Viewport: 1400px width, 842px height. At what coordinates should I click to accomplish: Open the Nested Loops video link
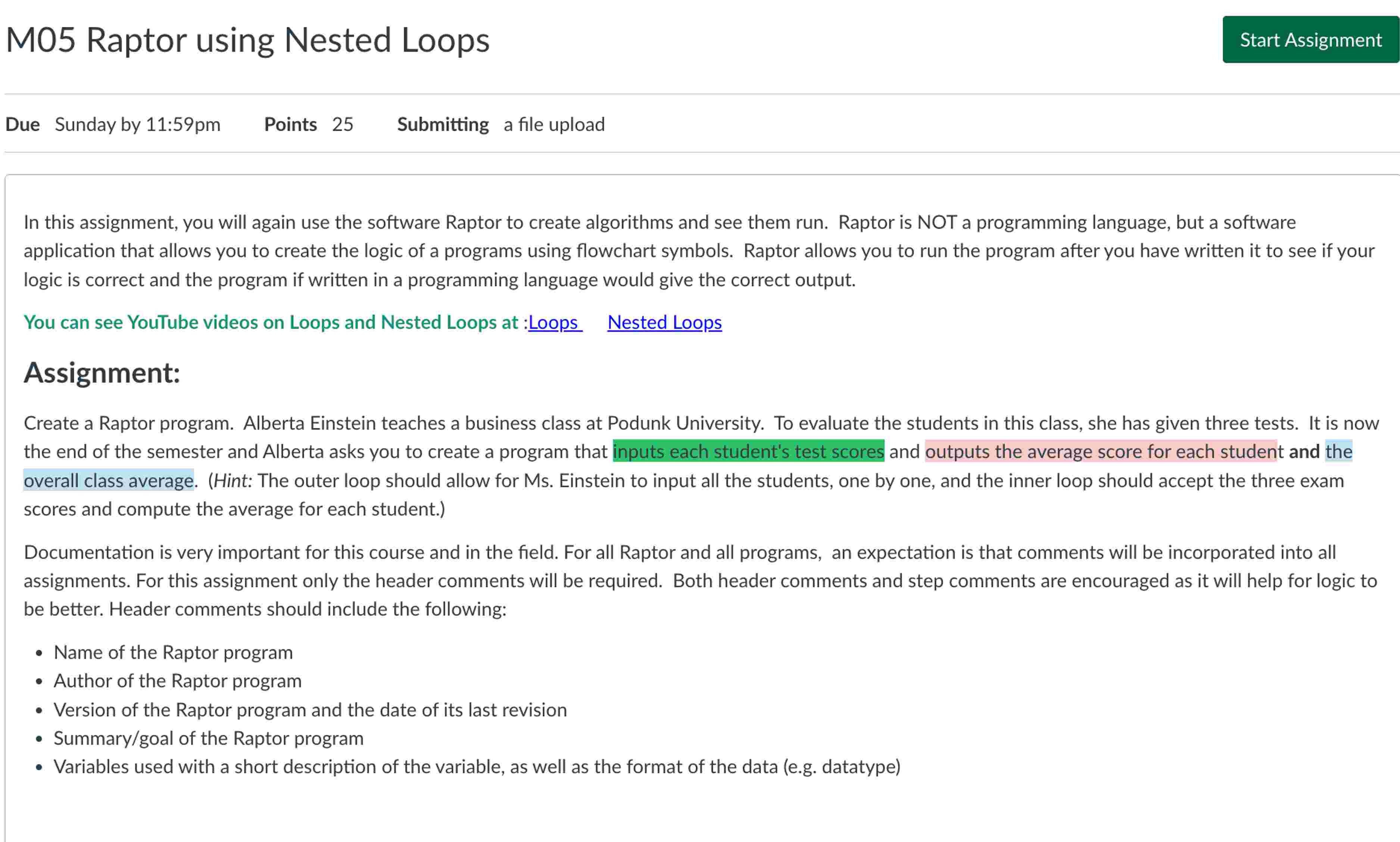tap(664, 322)
